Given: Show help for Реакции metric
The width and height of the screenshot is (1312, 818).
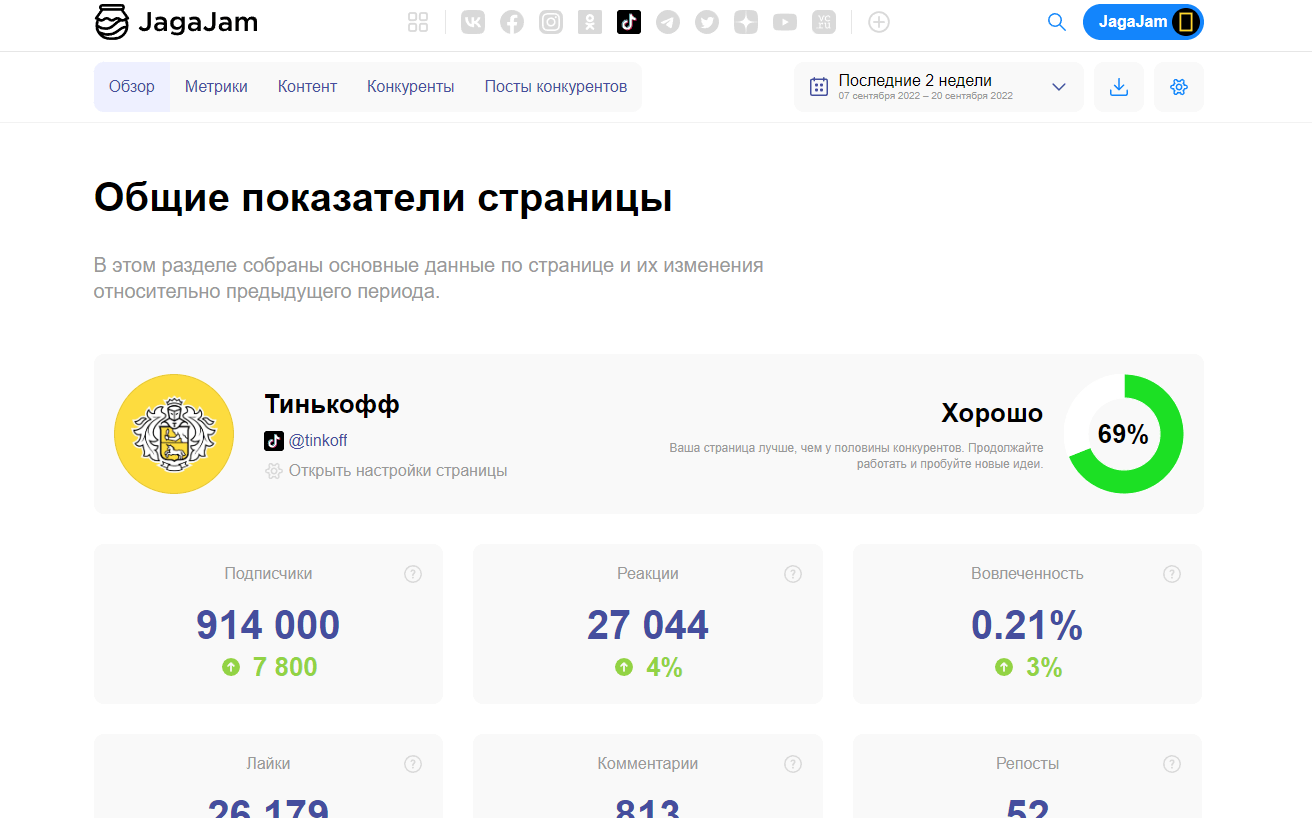Looking at the screenshot, I should (x=793, y=574).
